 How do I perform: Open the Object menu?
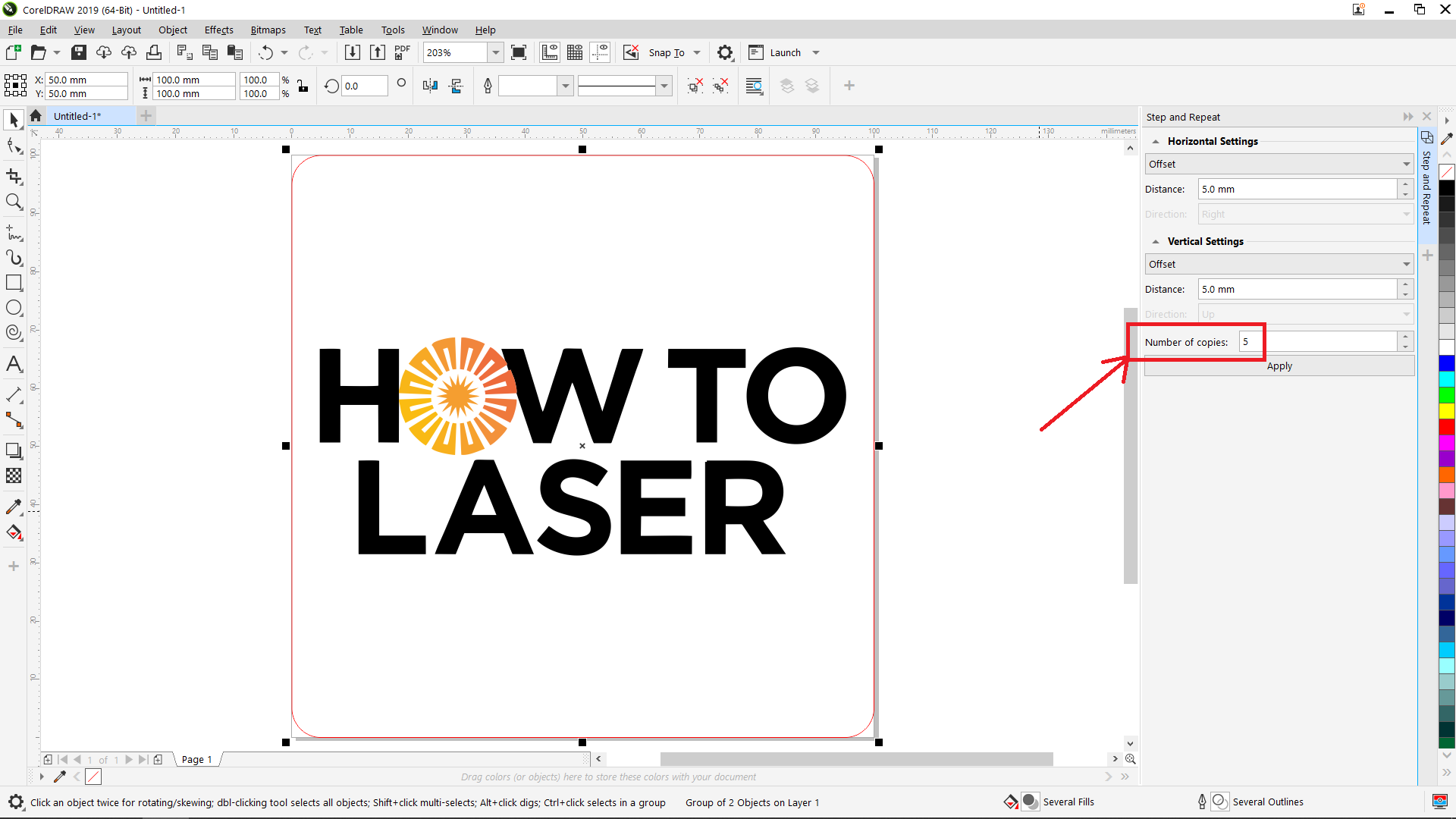173,30
